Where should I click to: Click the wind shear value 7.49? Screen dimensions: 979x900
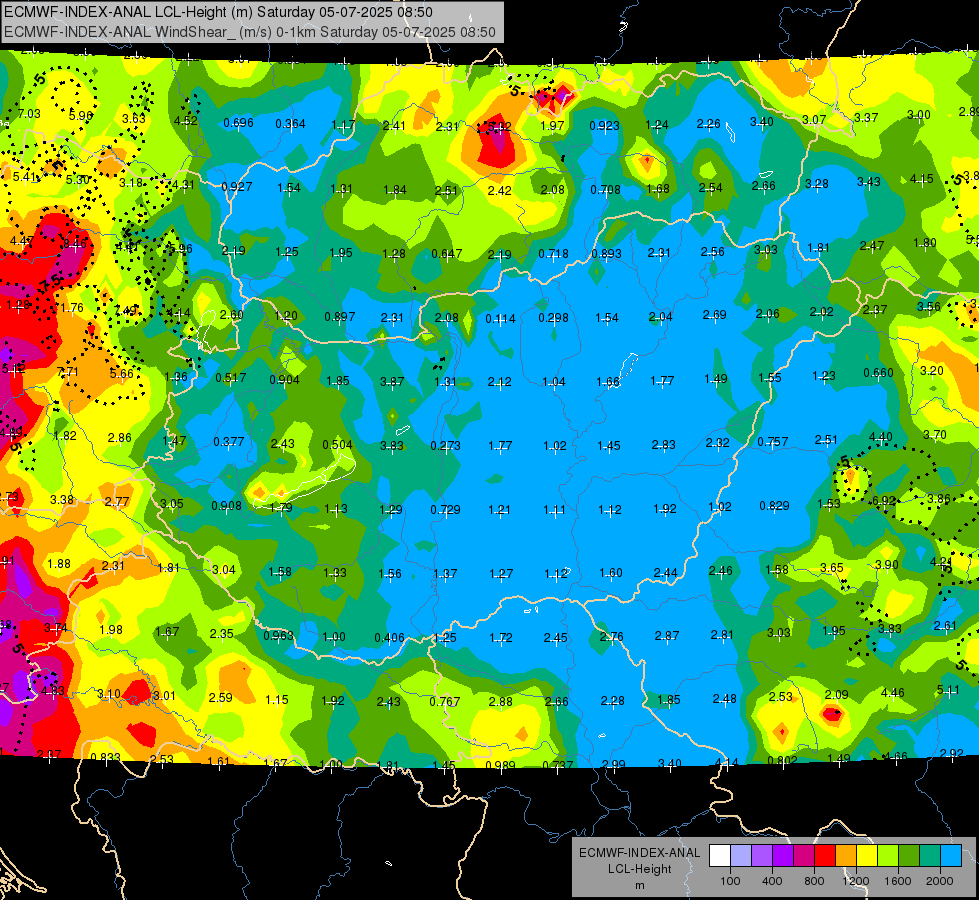pos(125,310)
